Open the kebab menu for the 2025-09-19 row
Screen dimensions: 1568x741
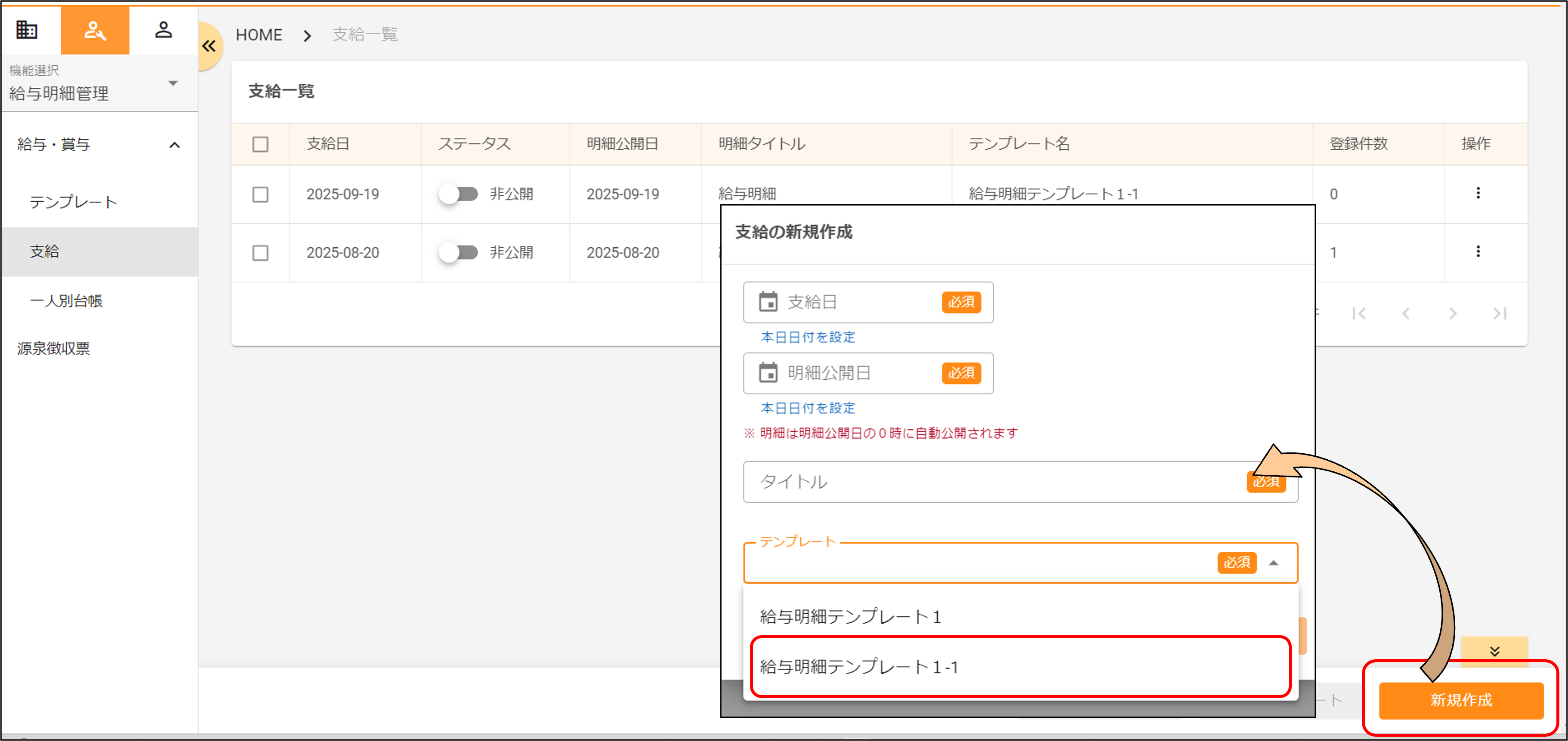pos(1478,194)
